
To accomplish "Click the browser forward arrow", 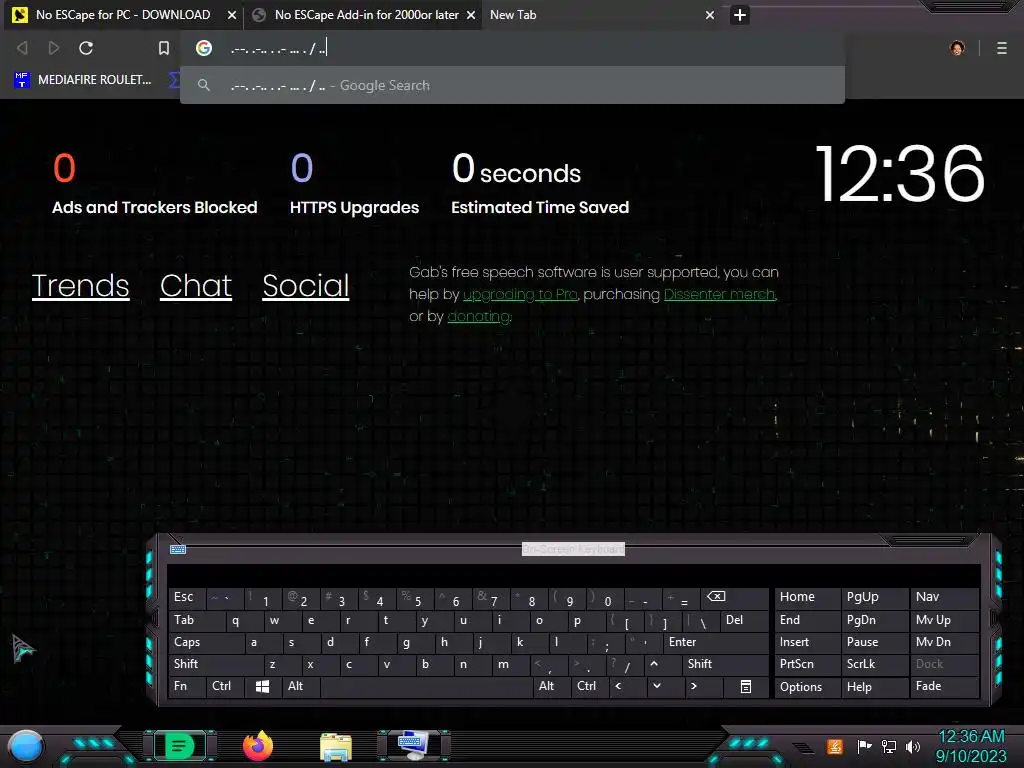I will pos(54,48).
